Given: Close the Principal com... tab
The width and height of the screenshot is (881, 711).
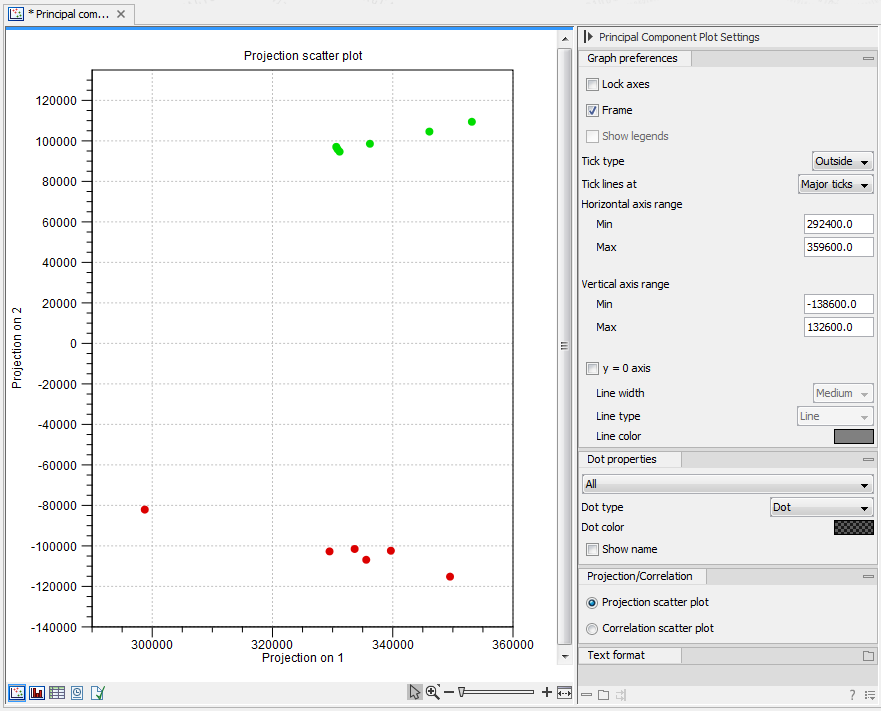Looking at the screenshot, I should click(122, 14).
